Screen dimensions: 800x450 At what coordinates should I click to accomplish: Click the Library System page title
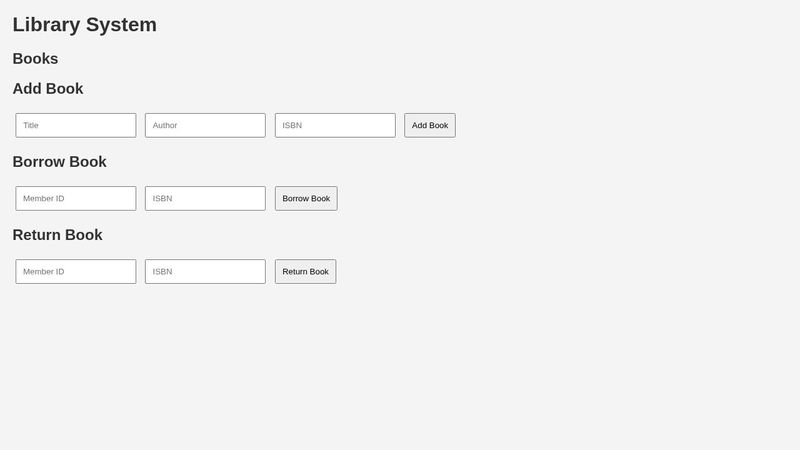pyautogui.click(x=85, y=25)
